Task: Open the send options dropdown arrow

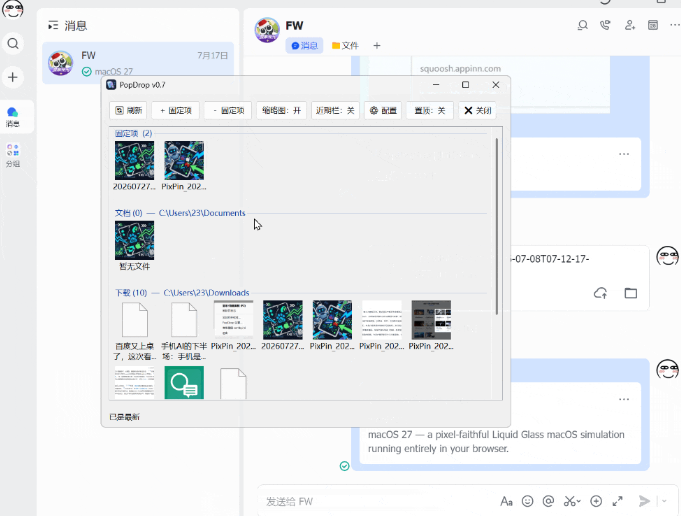Action: pyautogui.click(x=664, y=501)
